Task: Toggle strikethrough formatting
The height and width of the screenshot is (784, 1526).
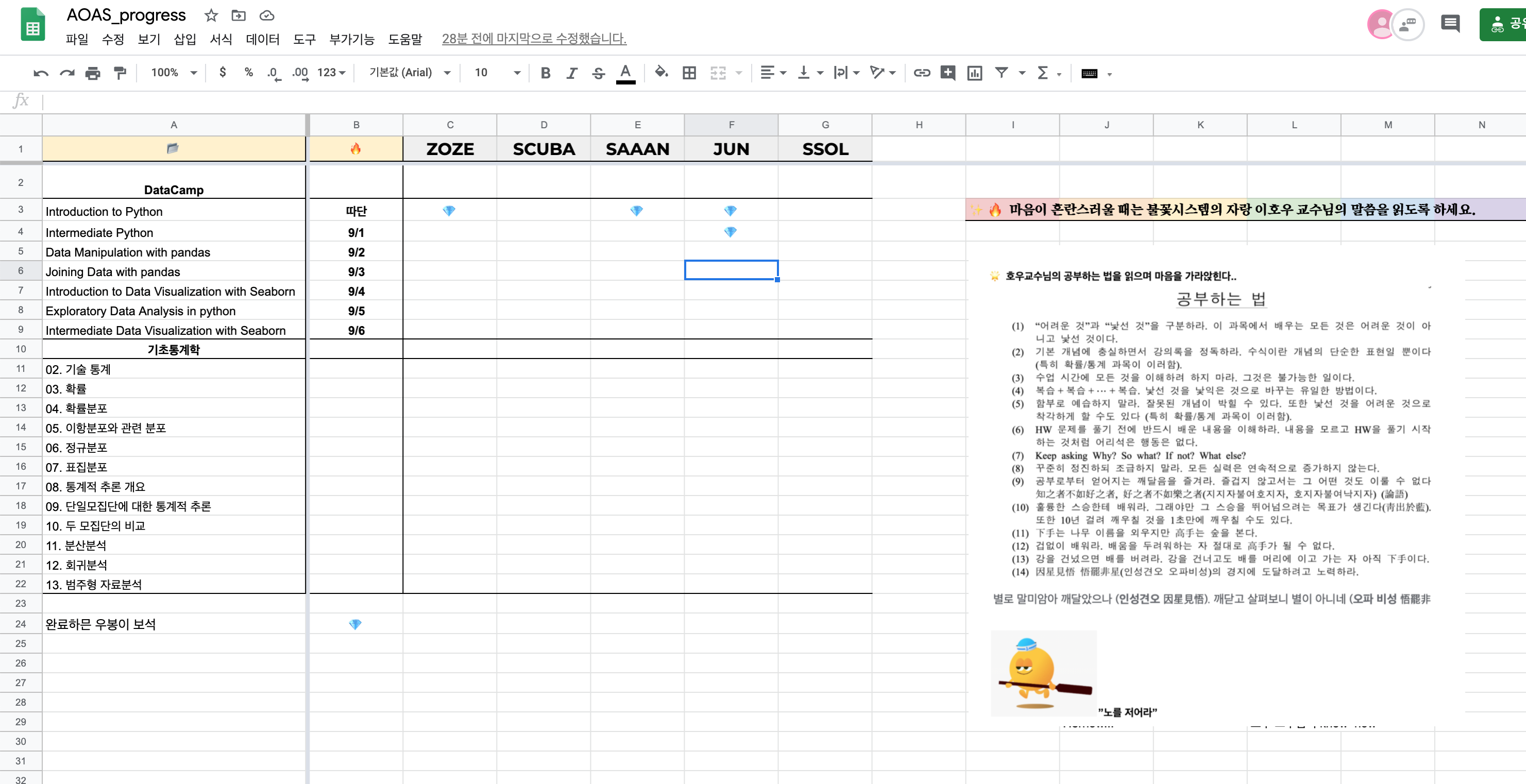Action: point(598,73)
